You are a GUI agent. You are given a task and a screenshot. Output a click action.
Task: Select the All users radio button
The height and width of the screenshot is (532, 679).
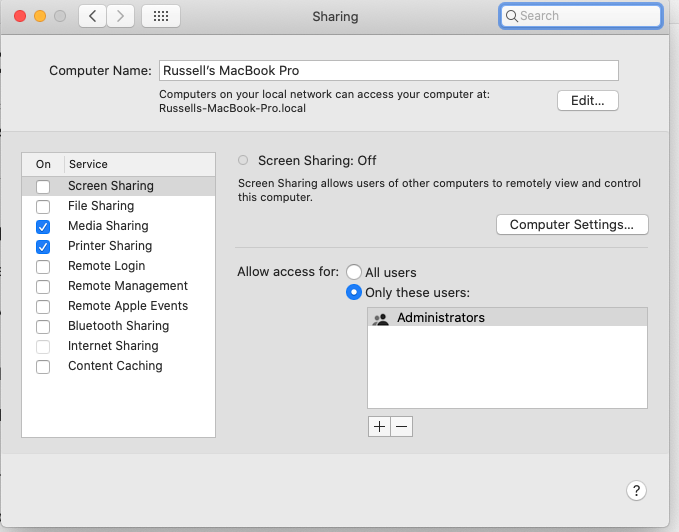click(354, 272)
